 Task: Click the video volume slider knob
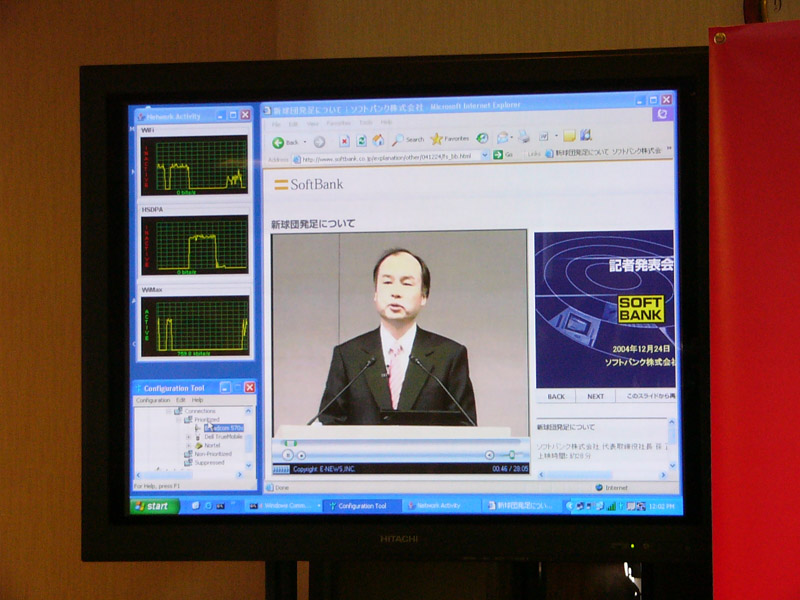click(x=512, y=455)
